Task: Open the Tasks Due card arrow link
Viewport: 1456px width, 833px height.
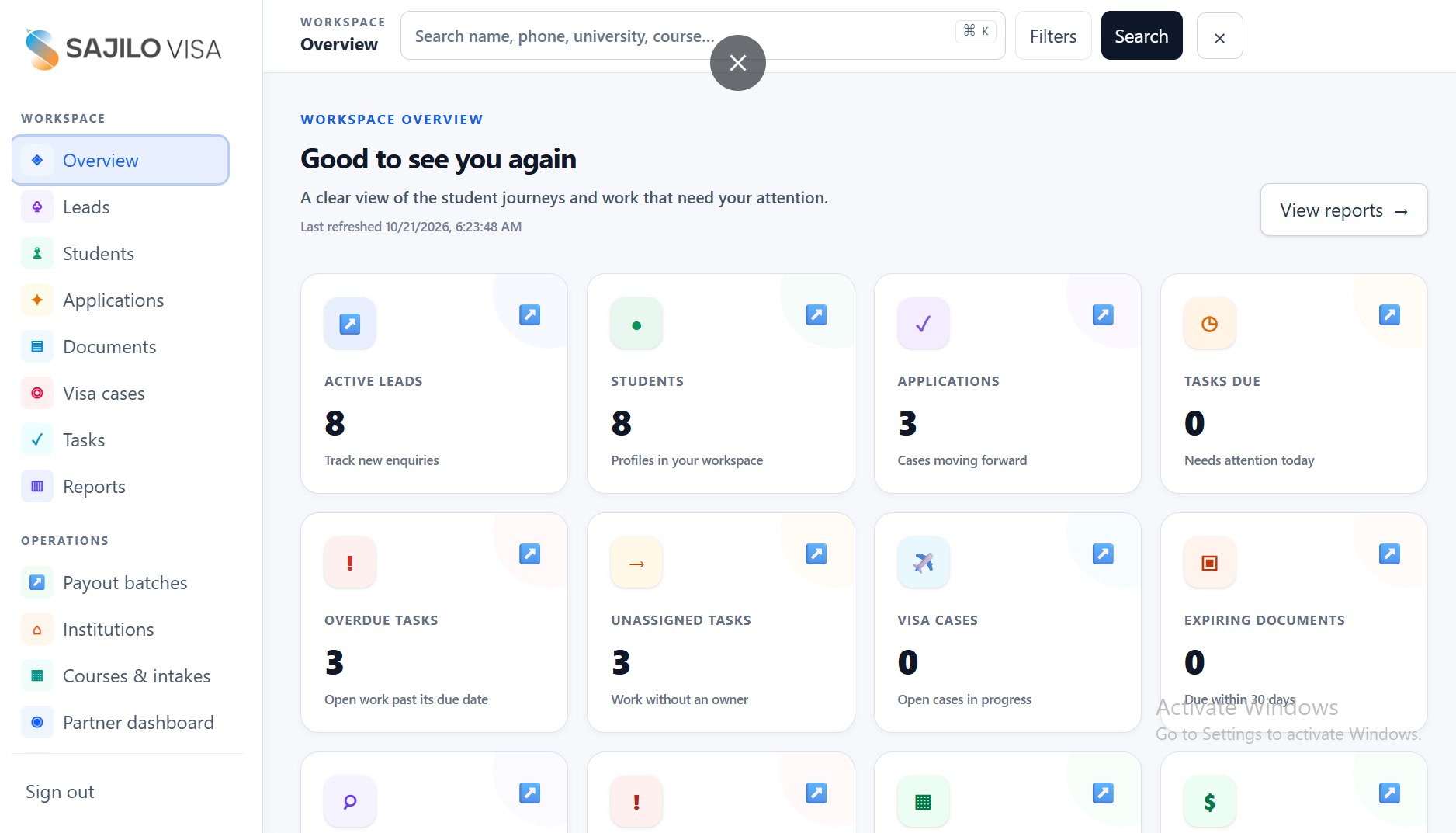Action: (1389, 314)
